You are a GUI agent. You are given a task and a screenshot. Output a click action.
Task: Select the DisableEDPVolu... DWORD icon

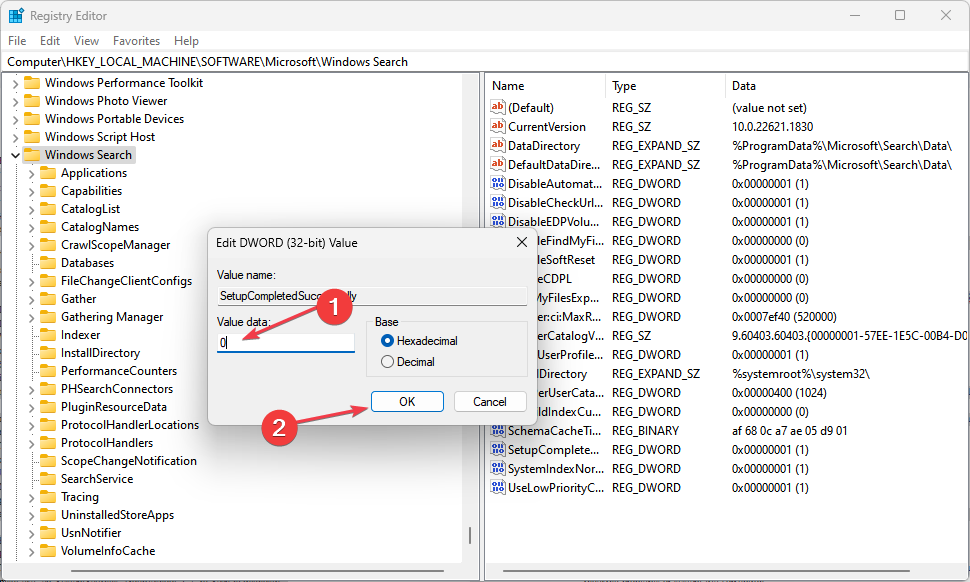click(497, 221)
